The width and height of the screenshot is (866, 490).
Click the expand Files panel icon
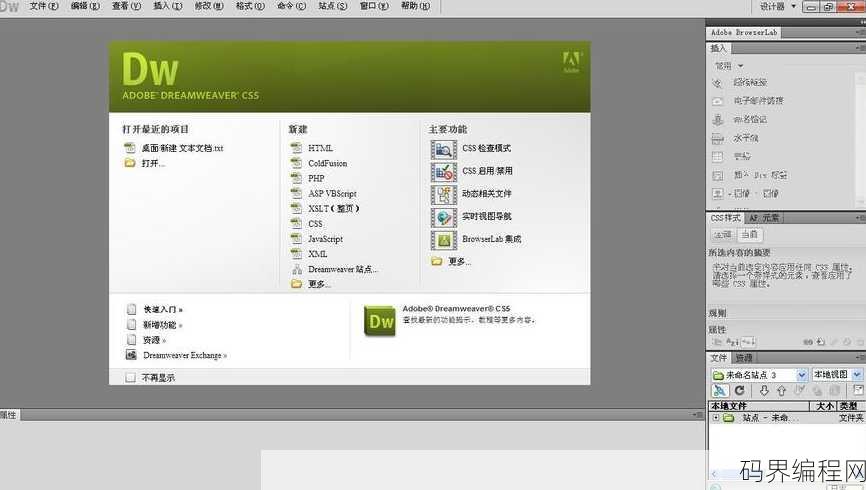[858, 391]
